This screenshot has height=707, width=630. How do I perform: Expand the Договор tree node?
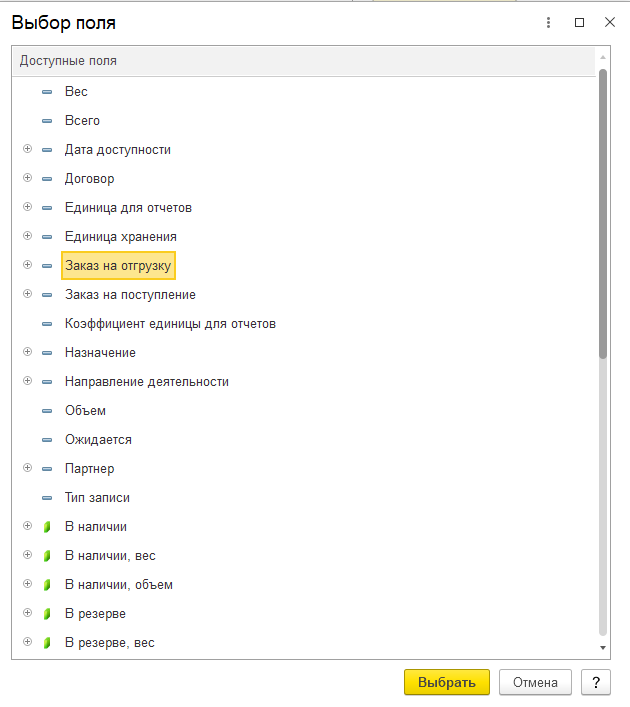click(28, 178)
